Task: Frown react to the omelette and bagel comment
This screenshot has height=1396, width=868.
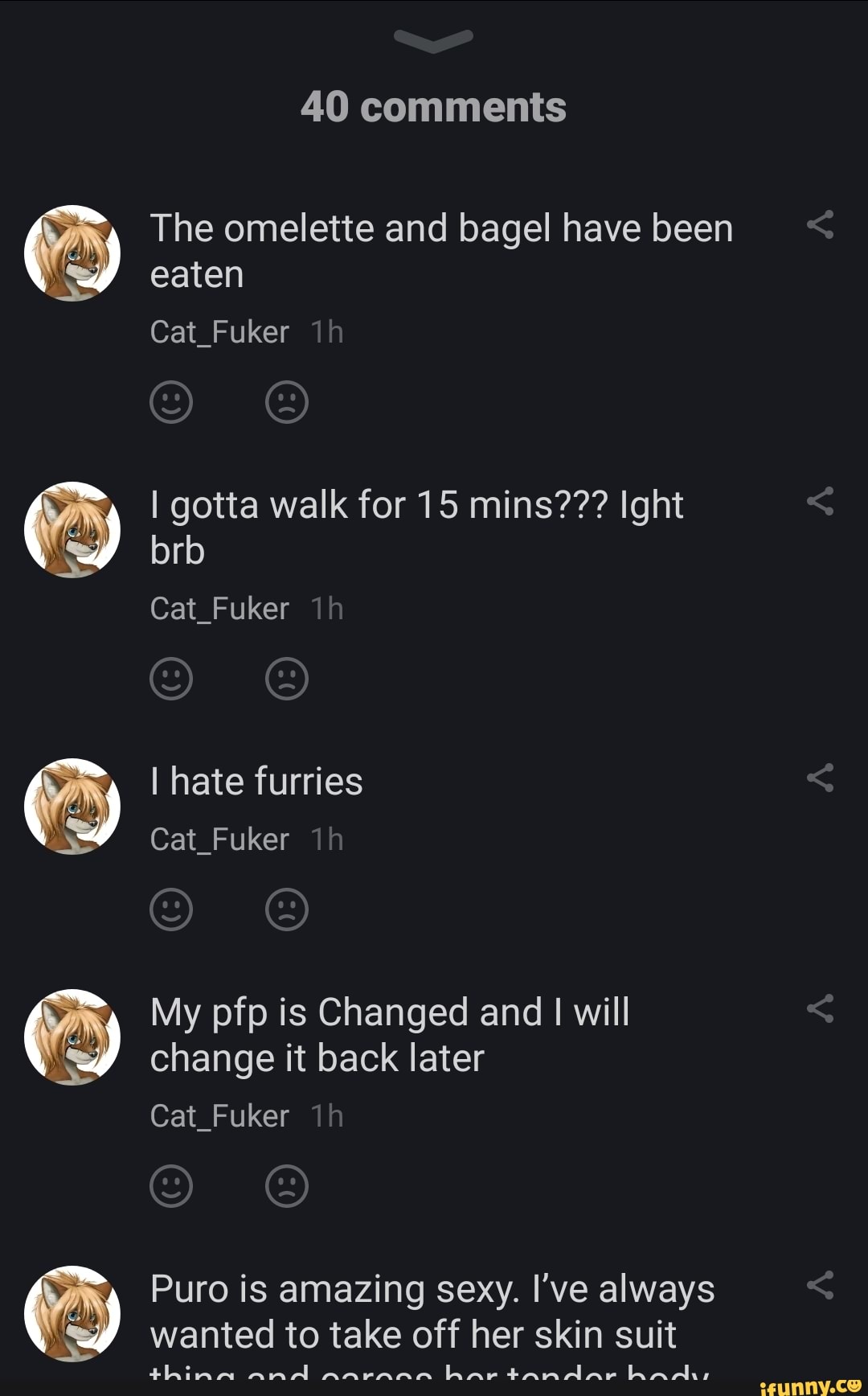Action: coord(287,402)
